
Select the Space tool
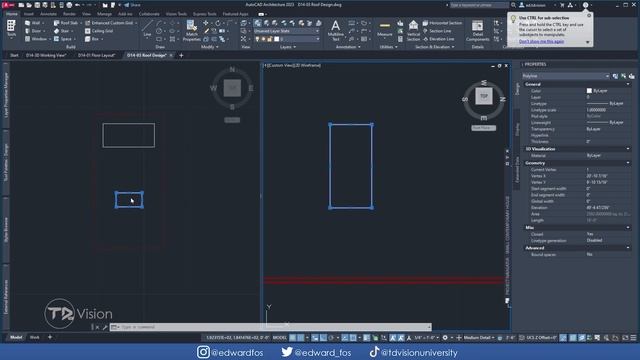coord(64,39)
